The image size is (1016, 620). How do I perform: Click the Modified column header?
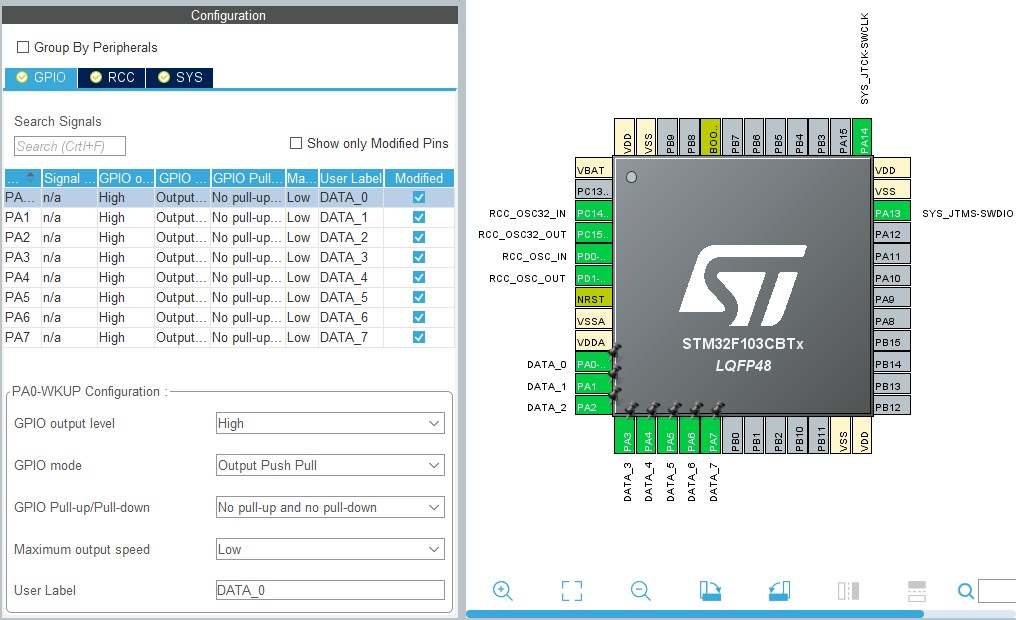[x=419, y=178]
